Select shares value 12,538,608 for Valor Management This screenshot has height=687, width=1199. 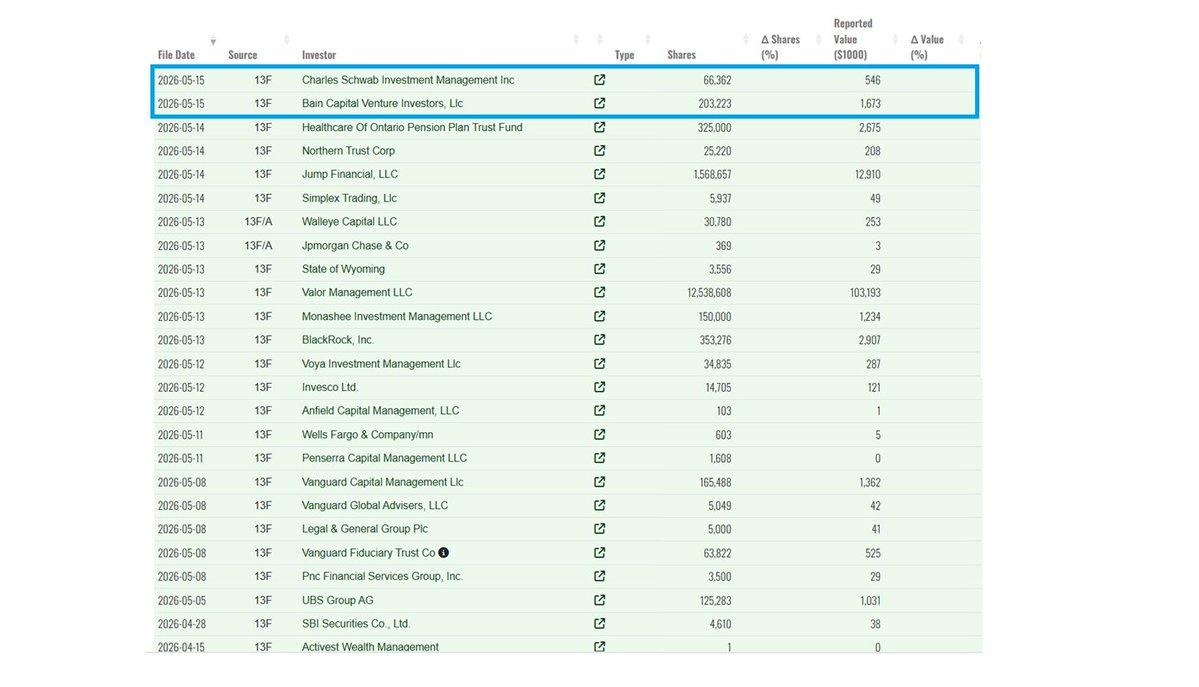point(709,292)
